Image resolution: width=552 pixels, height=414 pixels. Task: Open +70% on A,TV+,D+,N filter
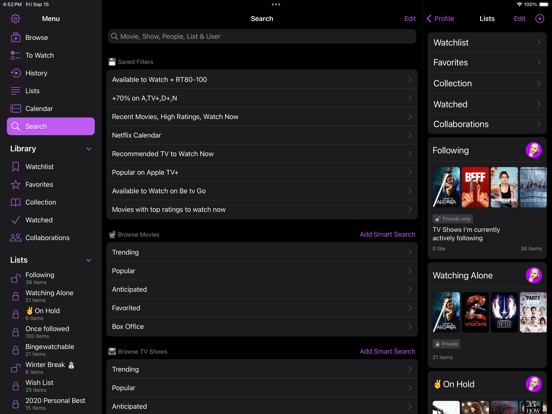pos(262,98)
